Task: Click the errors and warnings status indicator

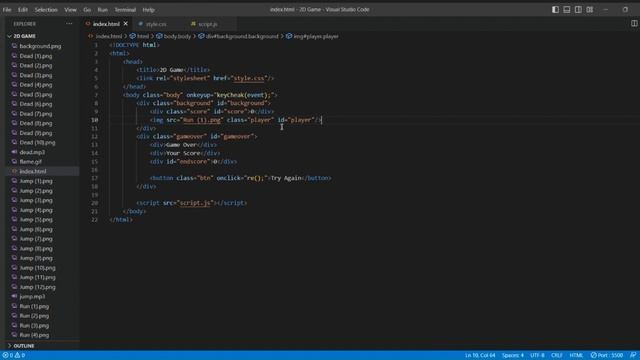Action: coord(14,355)
